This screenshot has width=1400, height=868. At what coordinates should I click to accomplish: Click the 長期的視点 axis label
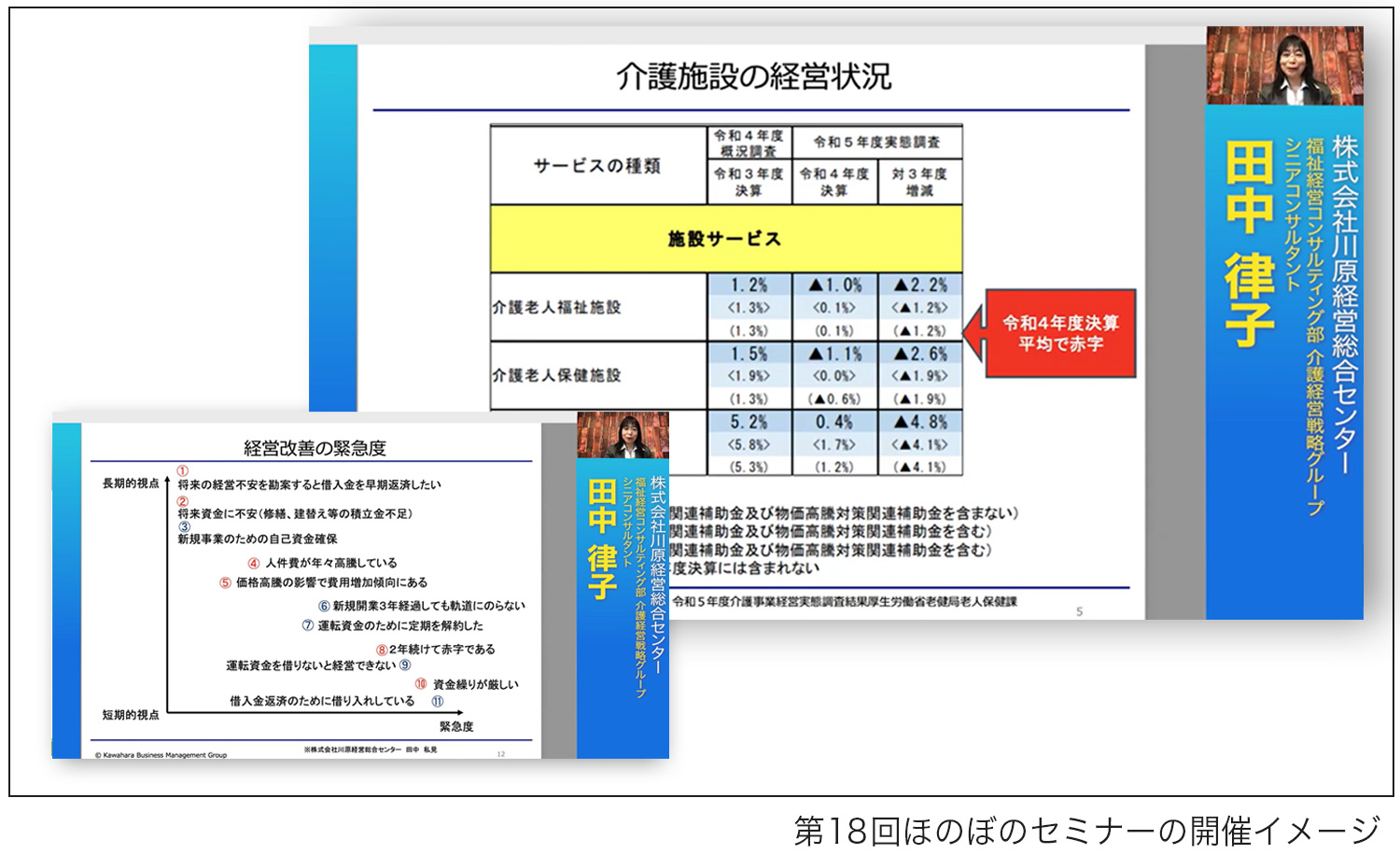[x=131, y=483]
